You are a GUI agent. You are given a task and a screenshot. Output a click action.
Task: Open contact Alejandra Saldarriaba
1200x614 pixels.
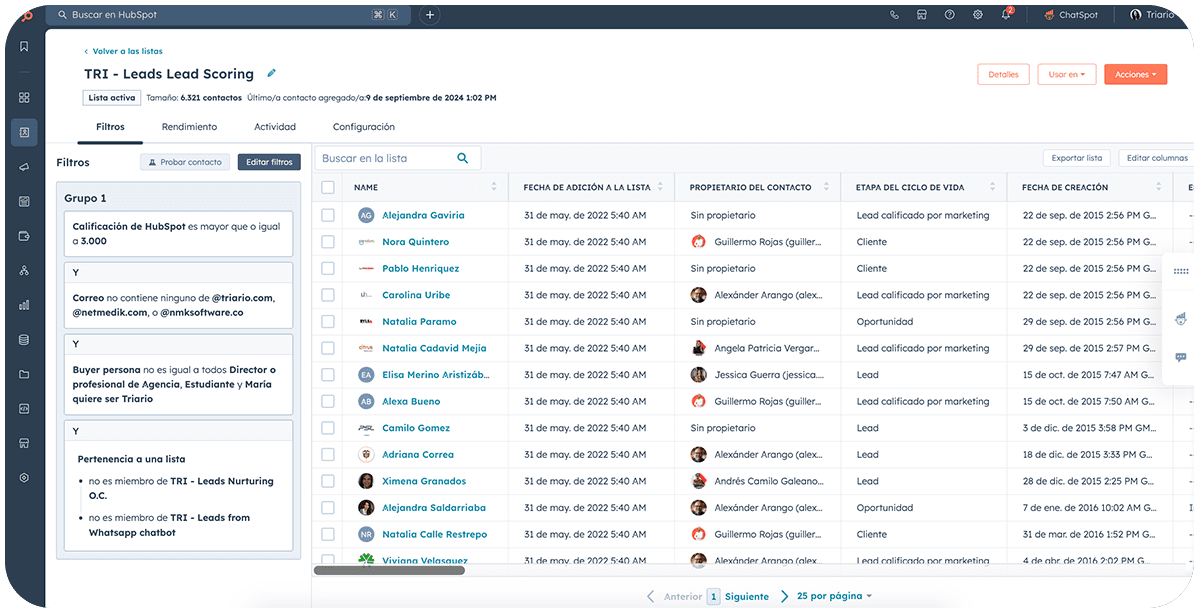pos(434,508)
